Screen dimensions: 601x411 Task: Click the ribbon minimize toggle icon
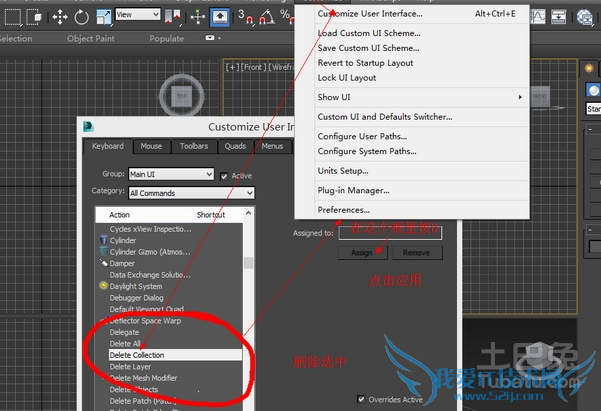pyautogui.click(x=210, y=38)
